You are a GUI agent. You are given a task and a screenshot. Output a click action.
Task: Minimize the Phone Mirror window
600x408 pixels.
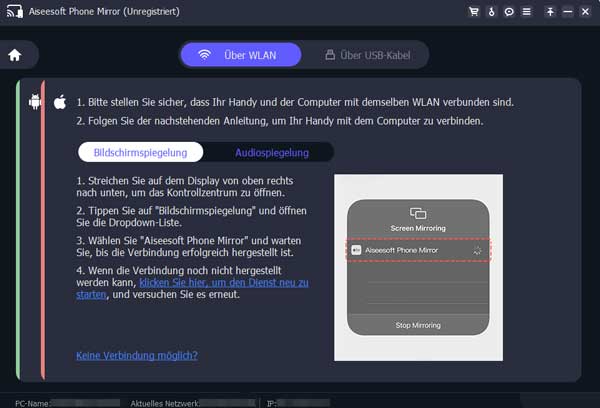pyautogui.click(x=568, y=12)
